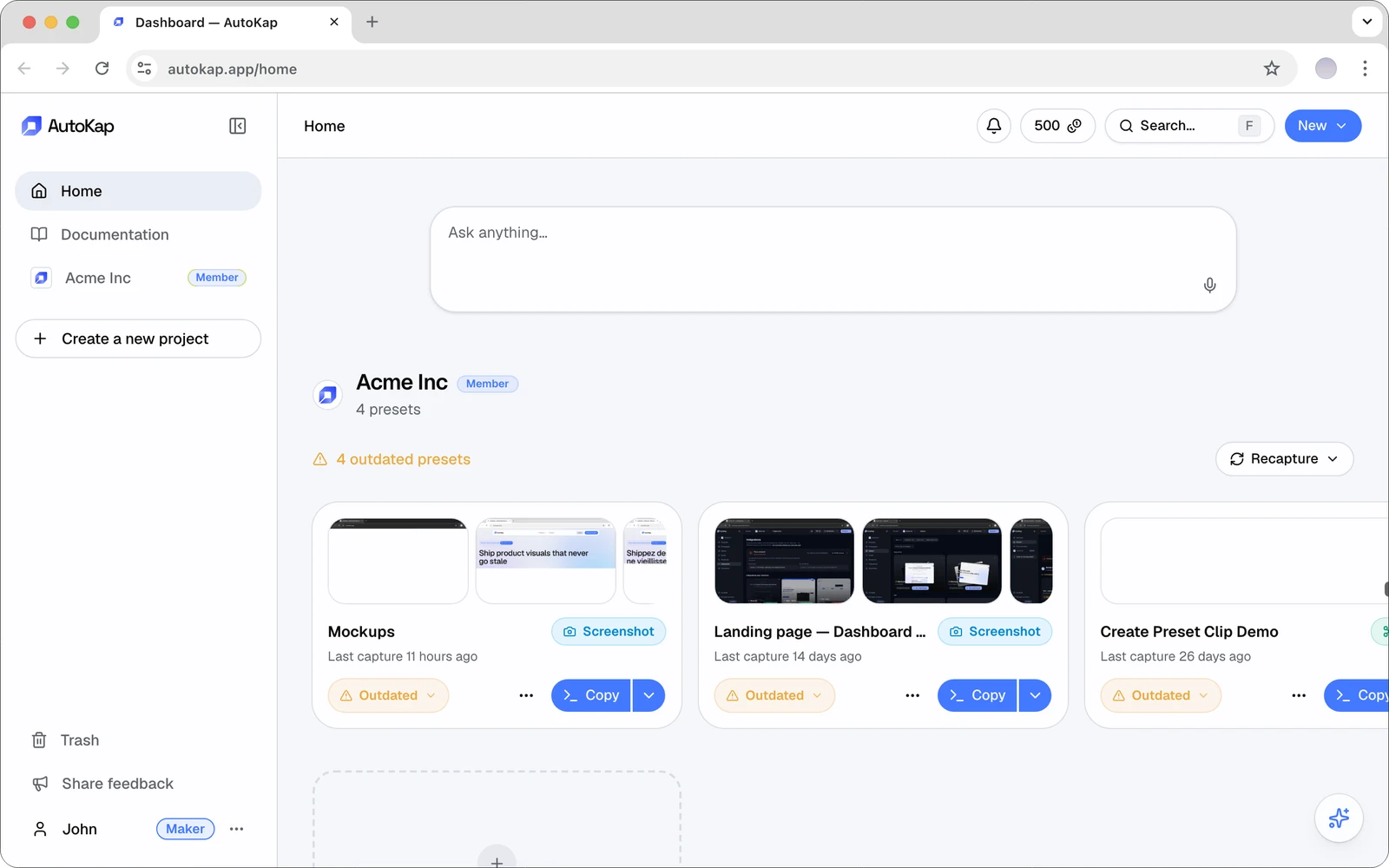Open Chrome three-dot menu

(1365, 69)
